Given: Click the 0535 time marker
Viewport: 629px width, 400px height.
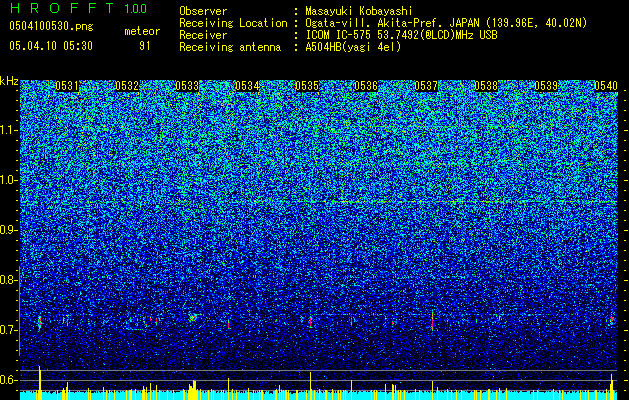Looking at the screenshot, I should pos(307,86).
